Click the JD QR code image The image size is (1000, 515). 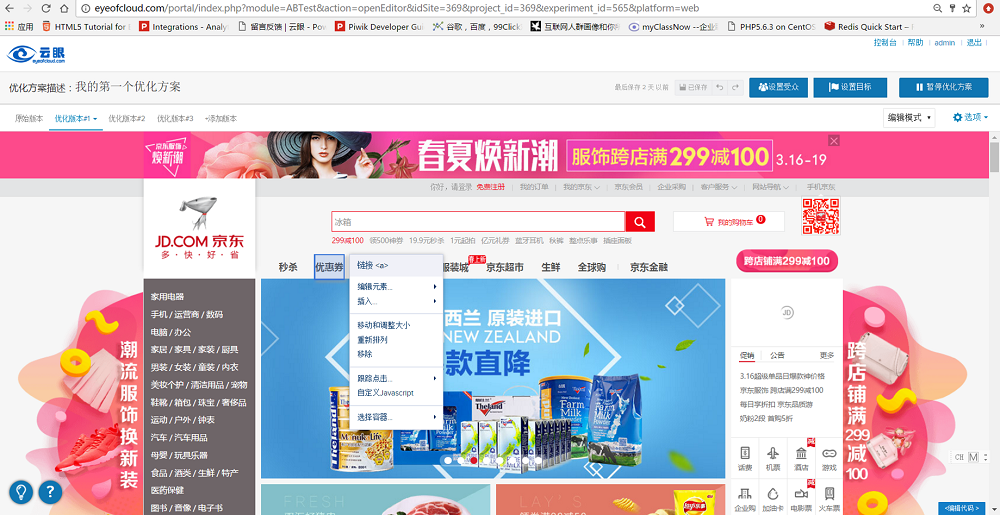[x=821, y=216]
